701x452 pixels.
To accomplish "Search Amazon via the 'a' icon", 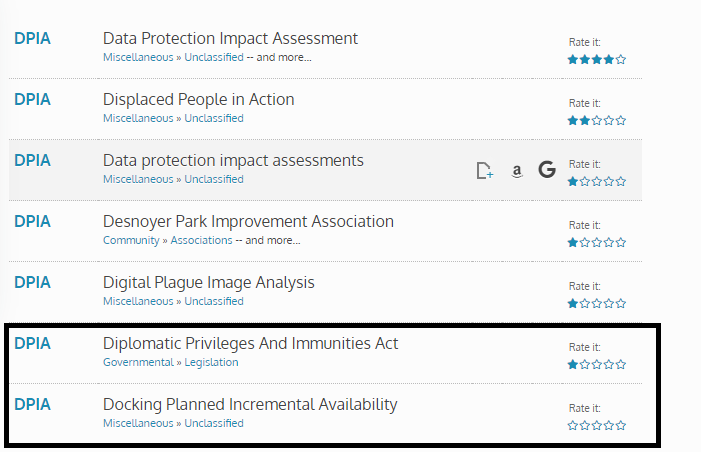I will 517,171.
